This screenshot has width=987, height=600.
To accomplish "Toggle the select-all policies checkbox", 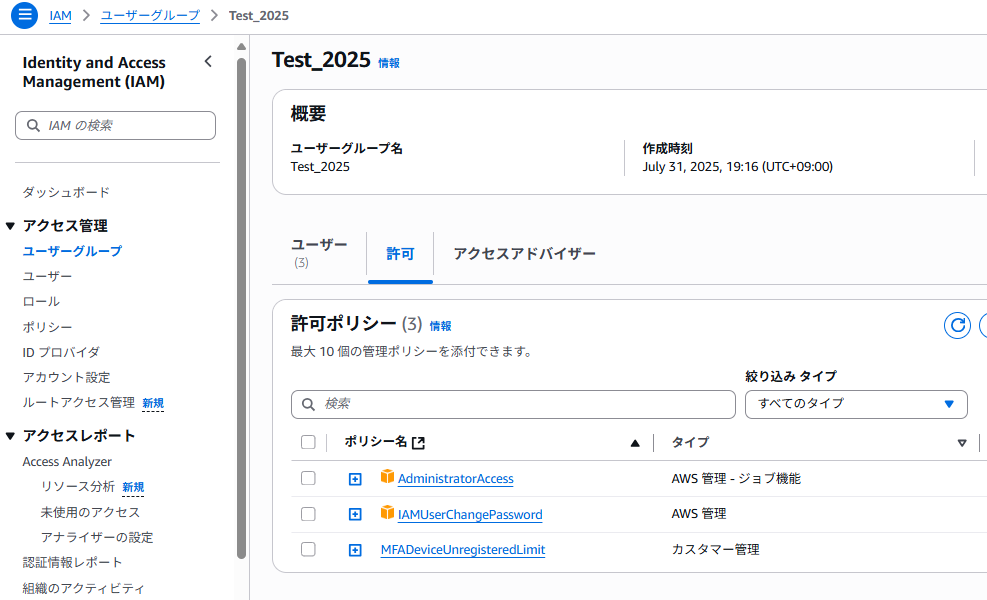I will 308,442.
